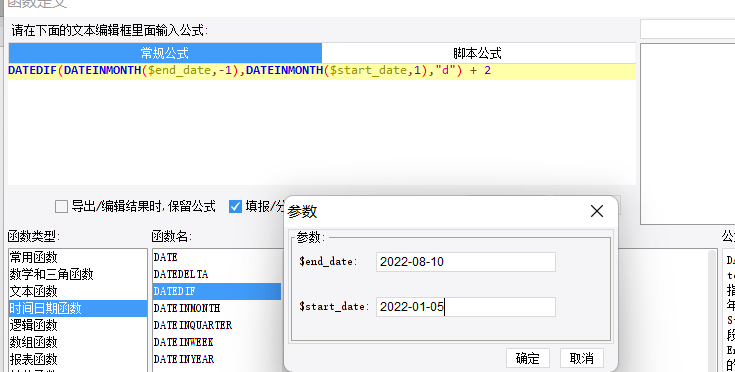The width and height of the screenshot is (735, 372).
Task: Select 常用函数 function type
Action: coord(78,257)
